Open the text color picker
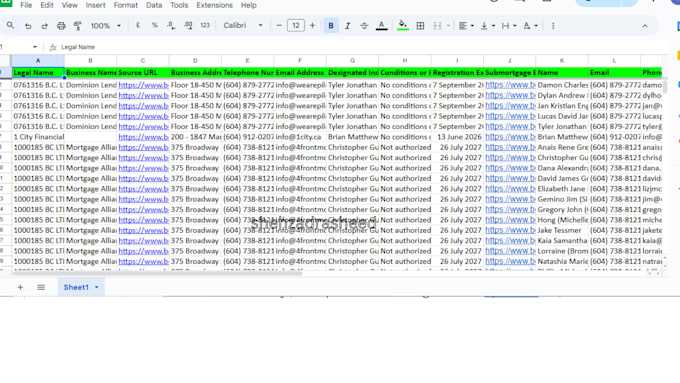Viewport: 680px width, 383px height. tap(381, 26)
